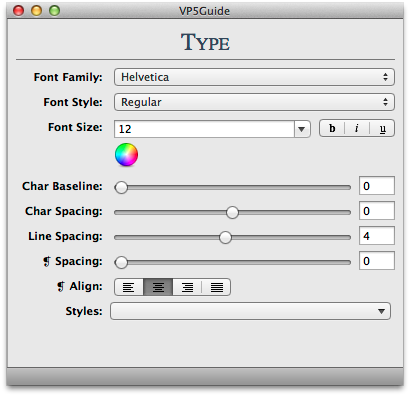Click the Line Spacing label
Screen dimensions: 410x396
[x=65, y=236]
